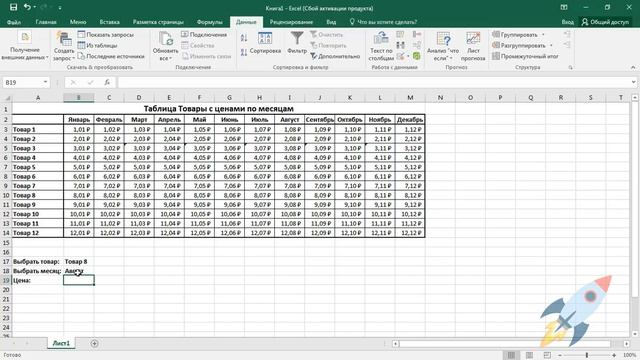Switch to the Главная tab
Image resolution: width=640 pixels, height=360 pixels.
tap(46, 22)
